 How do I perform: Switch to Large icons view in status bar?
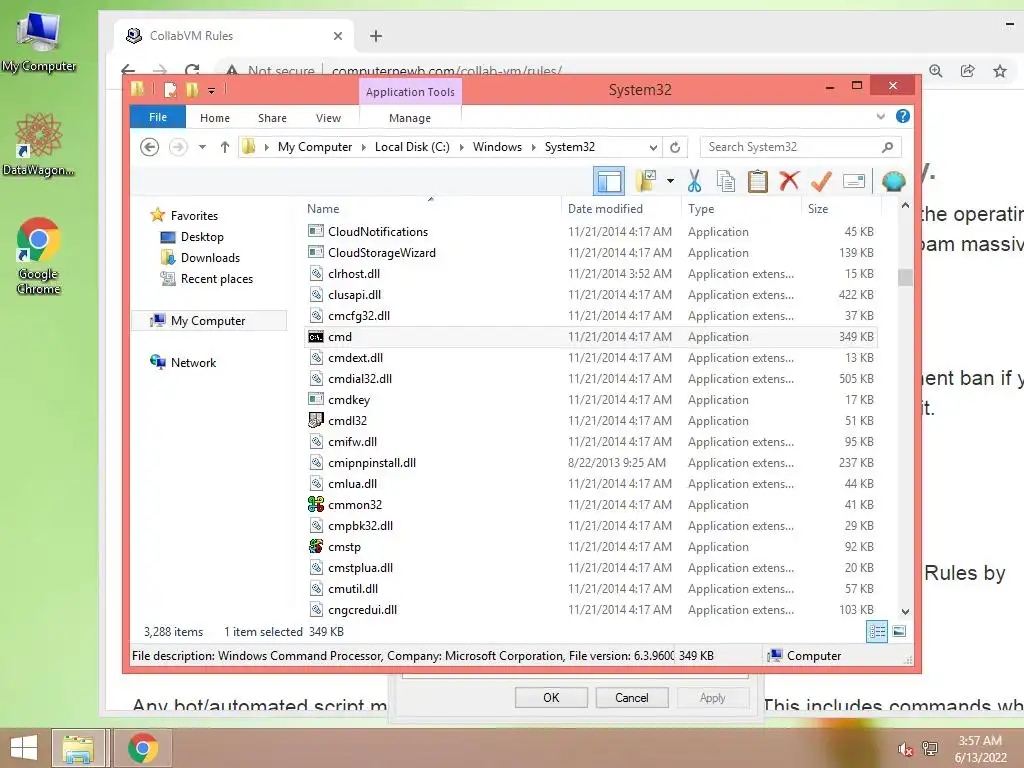click(x=899, y=631)
